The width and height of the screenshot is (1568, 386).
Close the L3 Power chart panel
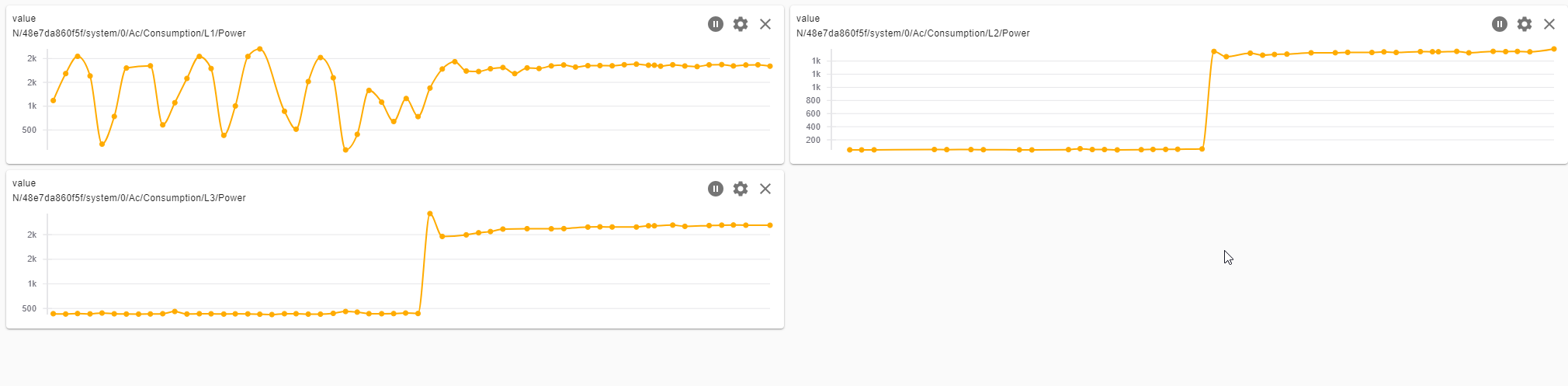[x=765, y=189]
